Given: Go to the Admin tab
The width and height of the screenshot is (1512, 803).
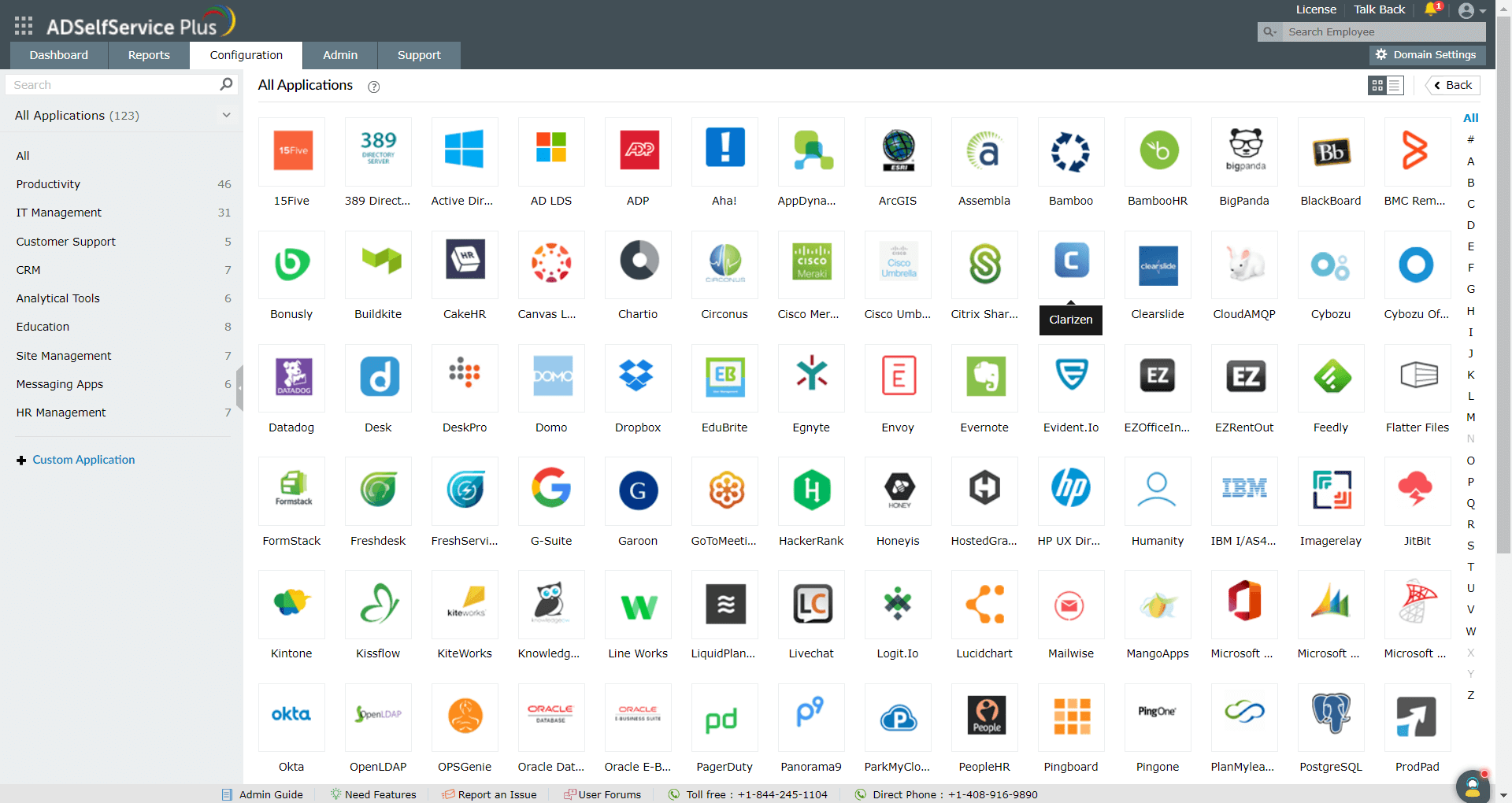Looking at the screenshot, I should [x=340, y=55].
